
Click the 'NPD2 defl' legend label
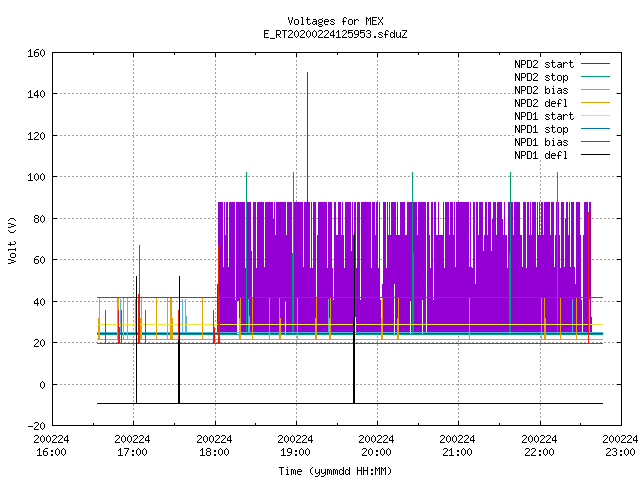pyautogui.click(x=541, y=103)
